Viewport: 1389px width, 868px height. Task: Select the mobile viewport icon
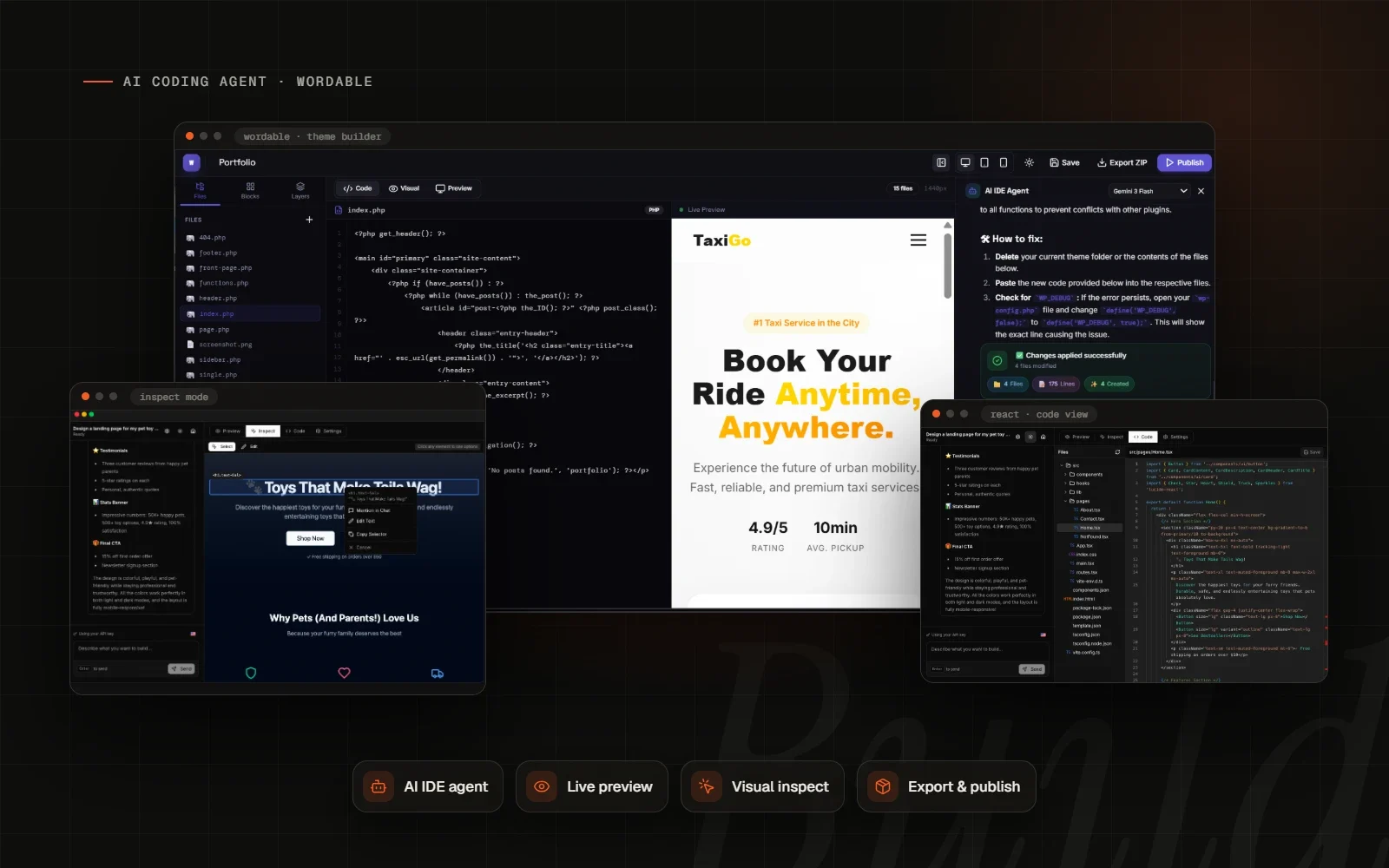[x=1004, y=162]
